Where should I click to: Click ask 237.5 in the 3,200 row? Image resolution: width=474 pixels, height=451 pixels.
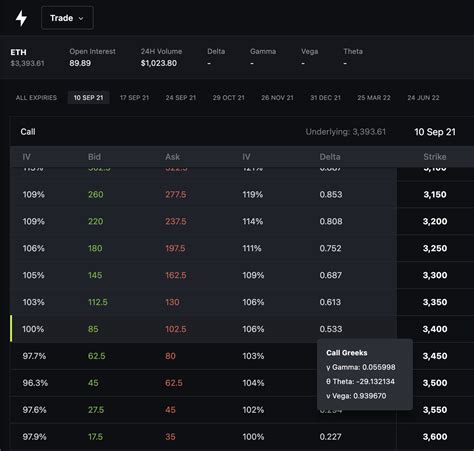(176, 221)
